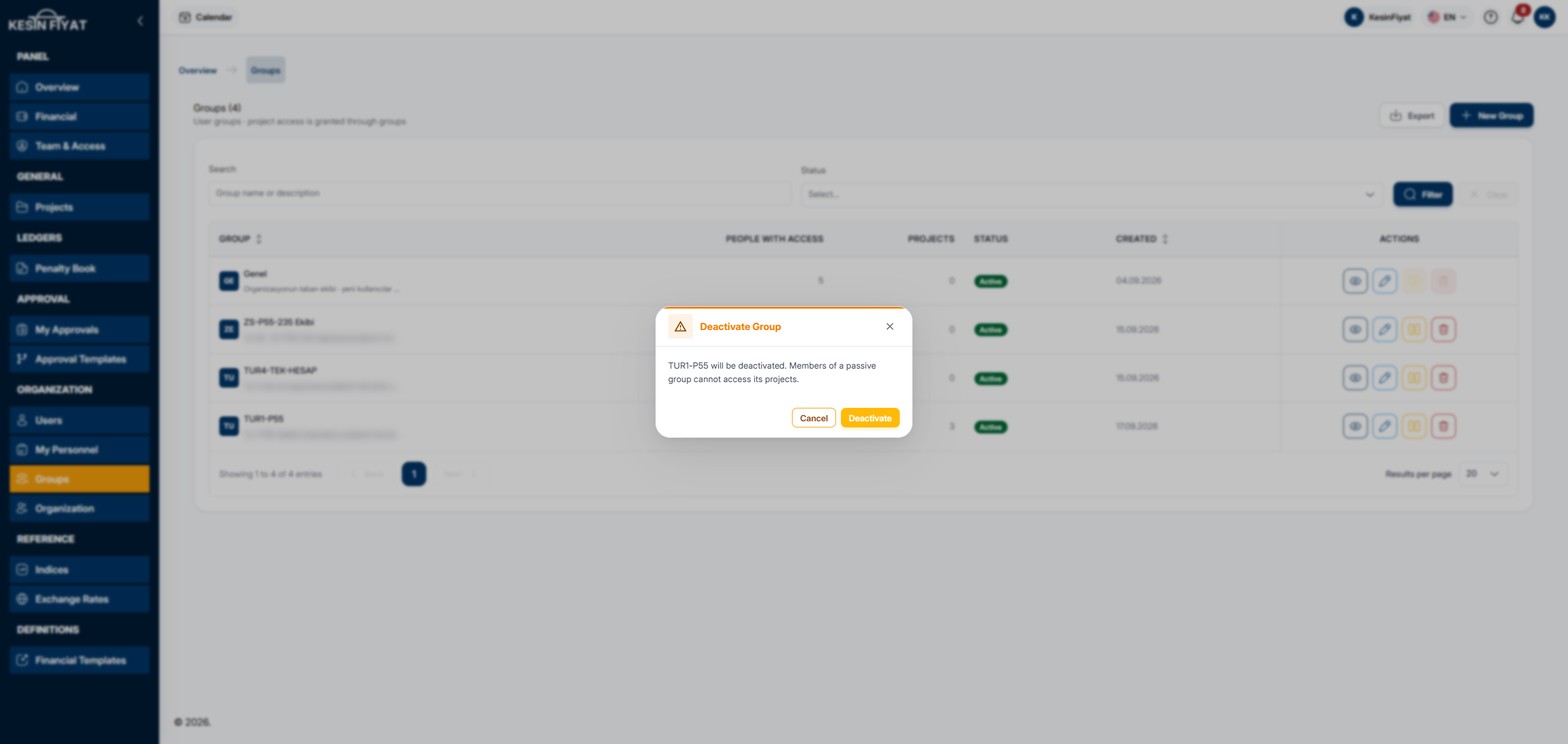
Task: Click the Exchange Rates globe icon
Action: point(23,599)
